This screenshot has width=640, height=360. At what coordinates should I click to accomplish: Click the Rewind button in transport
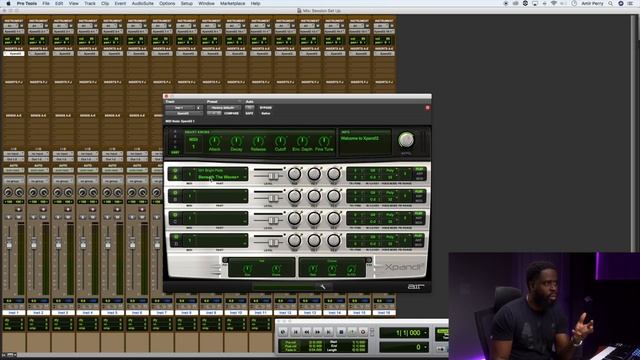click(x=307, y=332)
